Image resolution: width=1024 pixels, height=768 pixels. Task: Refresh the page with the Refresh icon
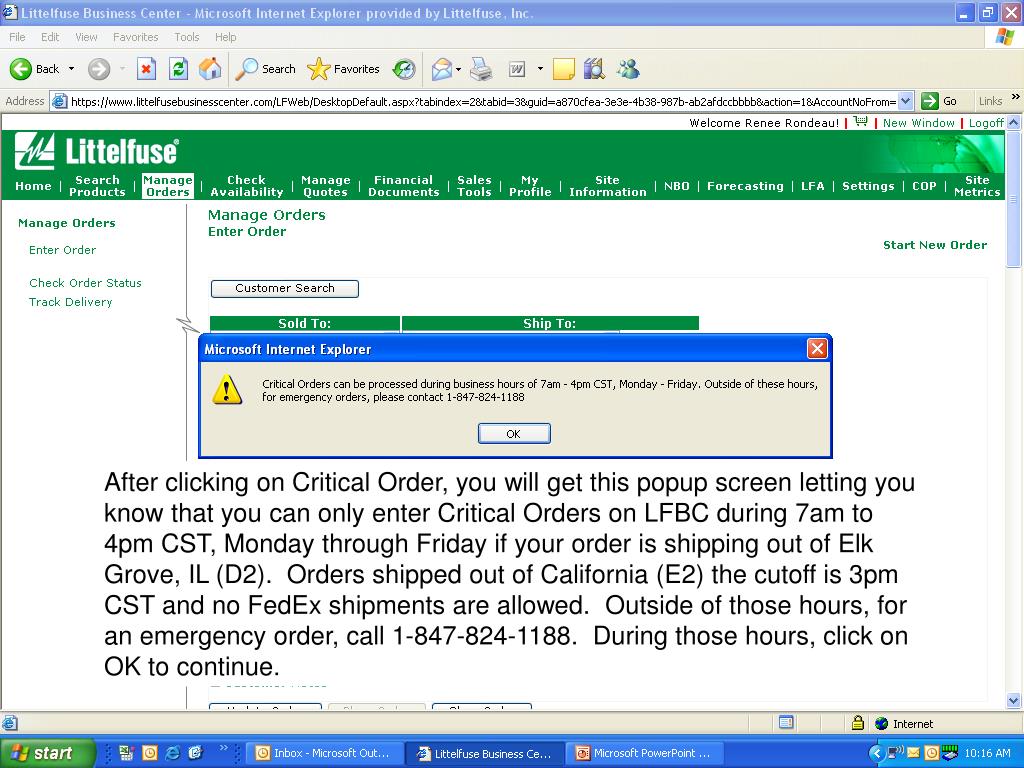click(178, 69)
